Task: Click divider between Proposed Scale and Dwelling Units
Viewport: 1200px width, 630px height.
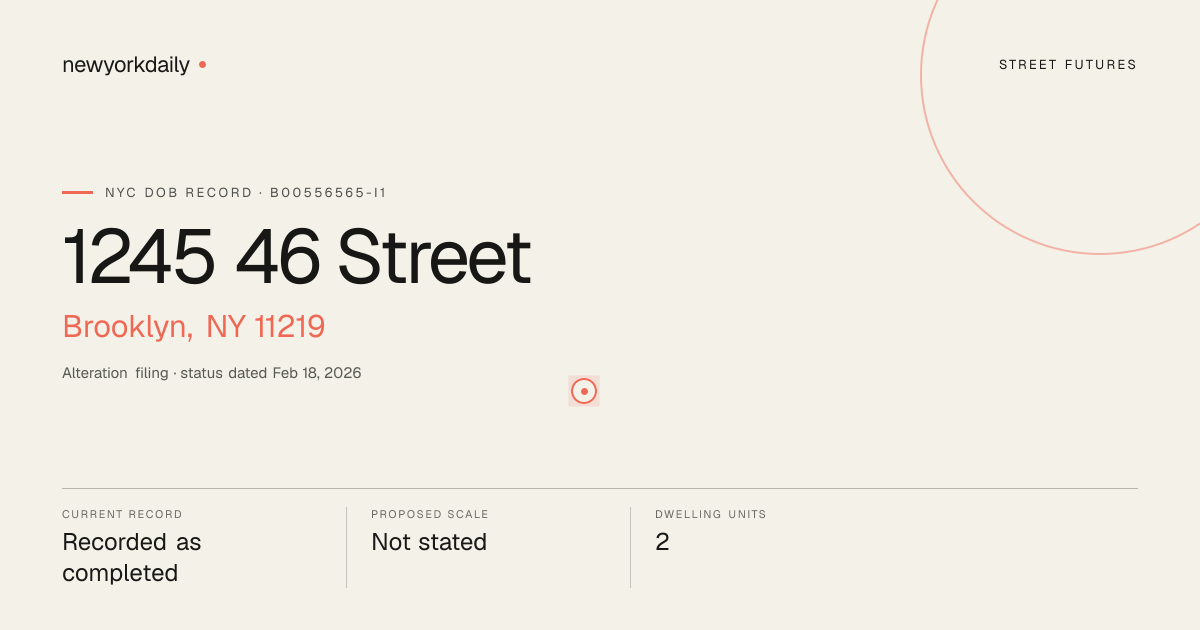Action: [x=630, y=547]
